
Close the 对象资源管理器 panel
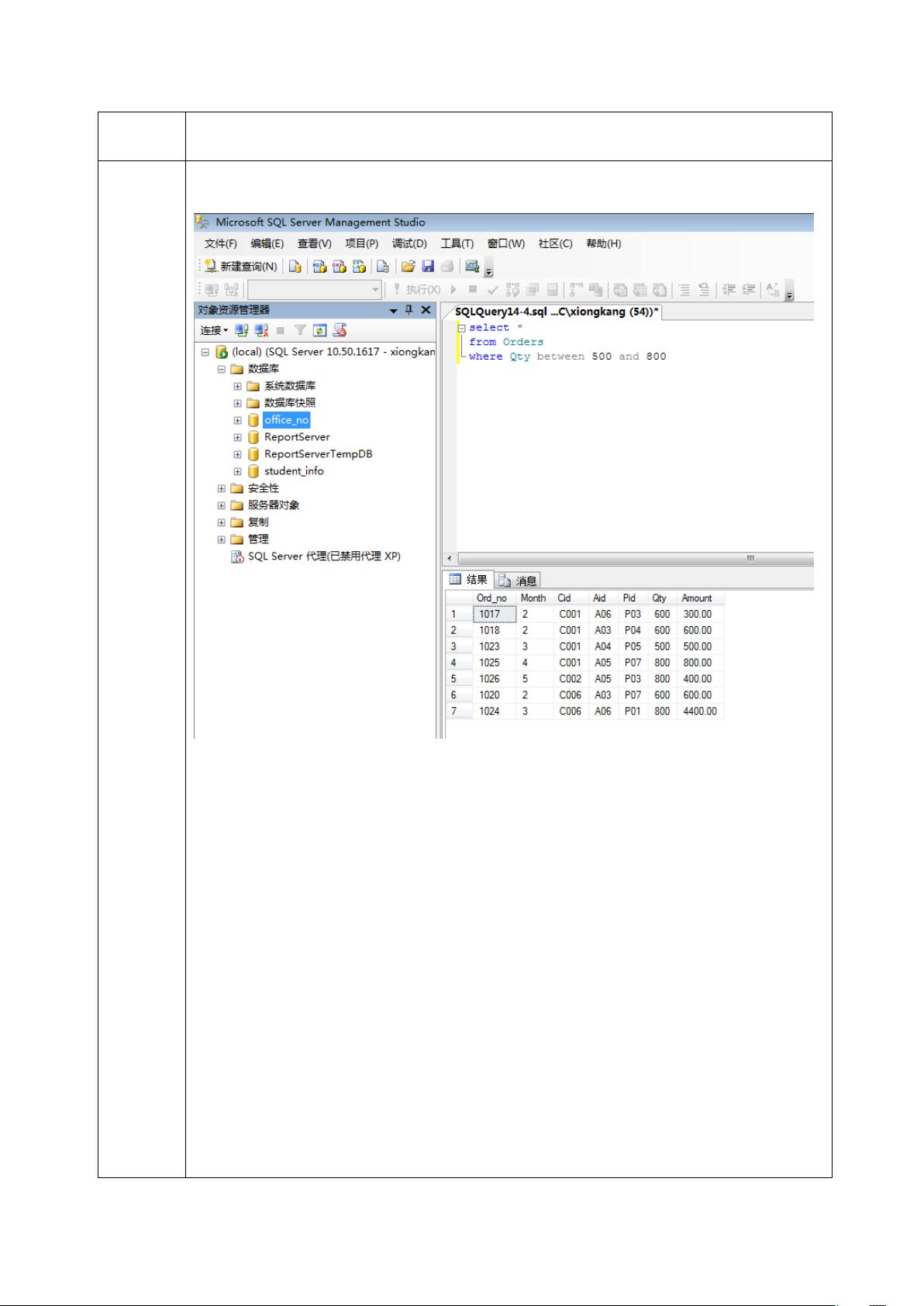click(x=426, y=310)
